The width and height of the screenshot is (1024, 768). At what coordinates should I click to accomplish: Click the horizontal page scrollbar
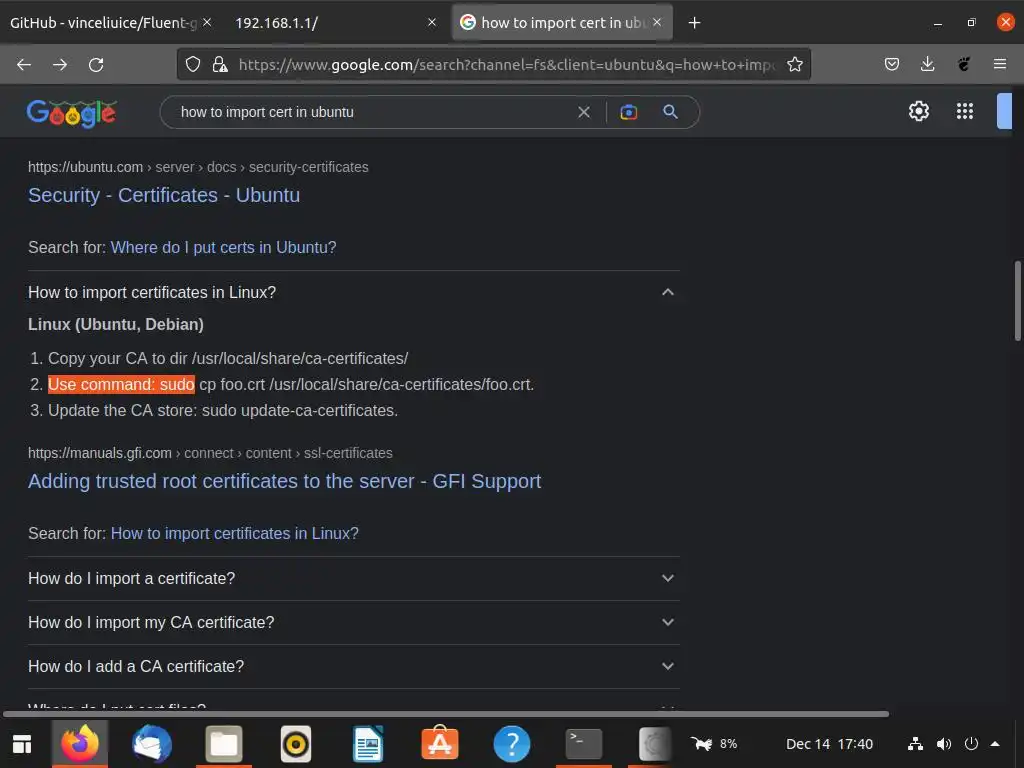(x=446, y=714)
